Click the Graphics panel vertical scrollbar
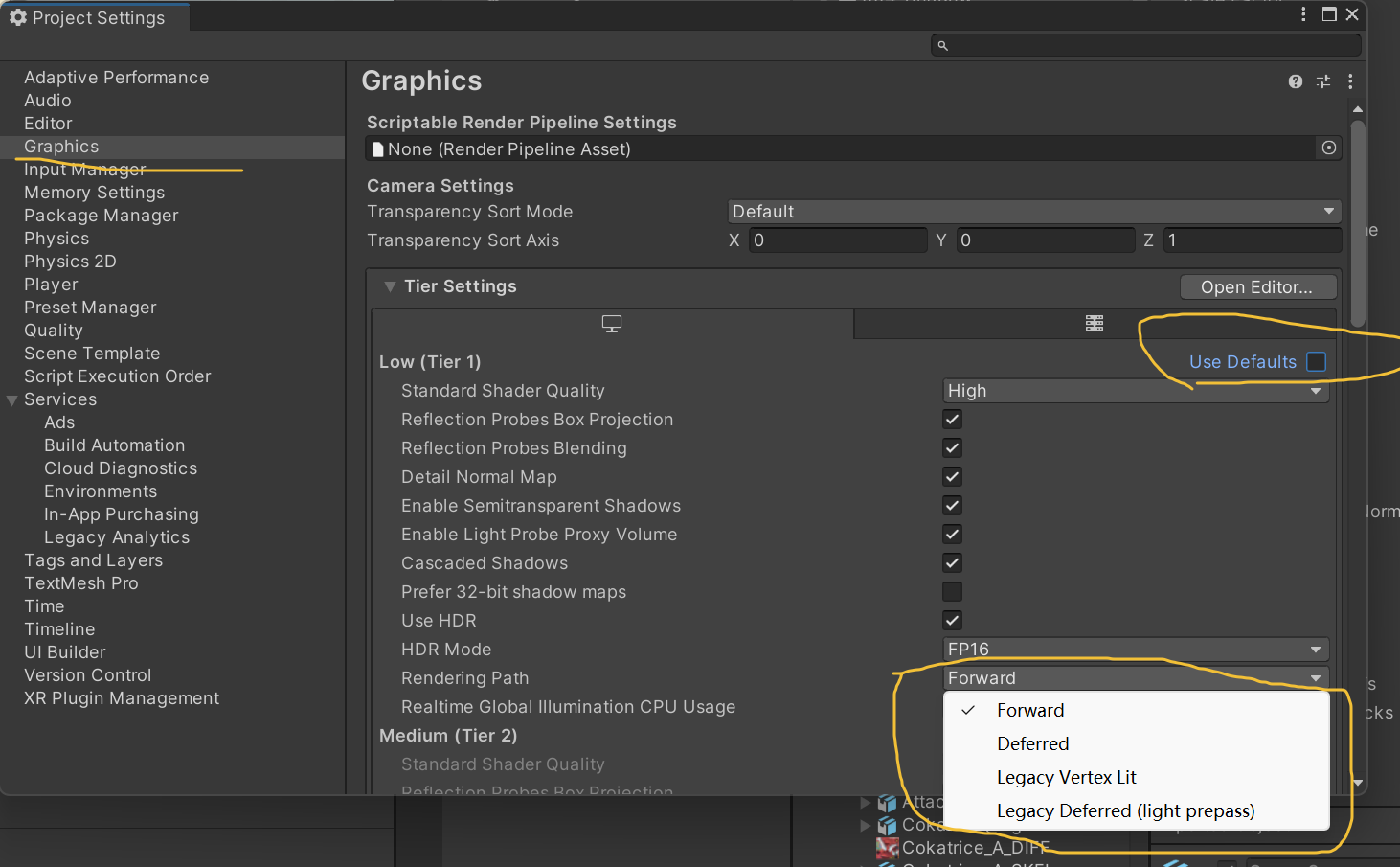This screenshot has width=1400, height=867. pos(1357,222)
